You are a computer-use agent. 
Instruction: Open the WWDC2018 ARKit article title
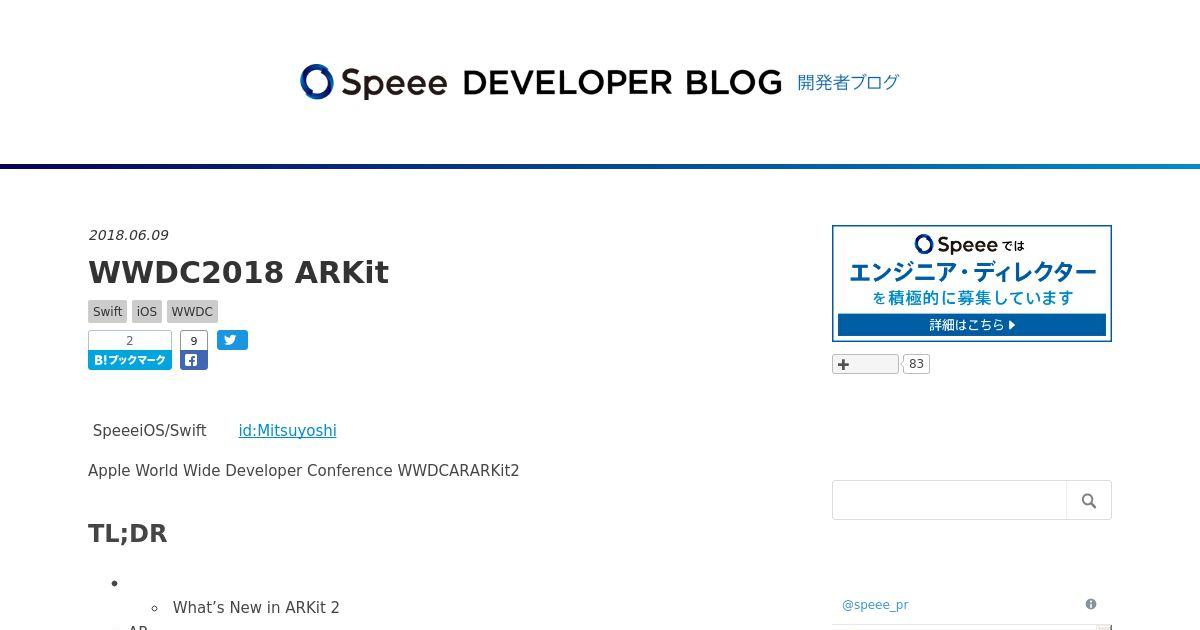click(238, 272)
